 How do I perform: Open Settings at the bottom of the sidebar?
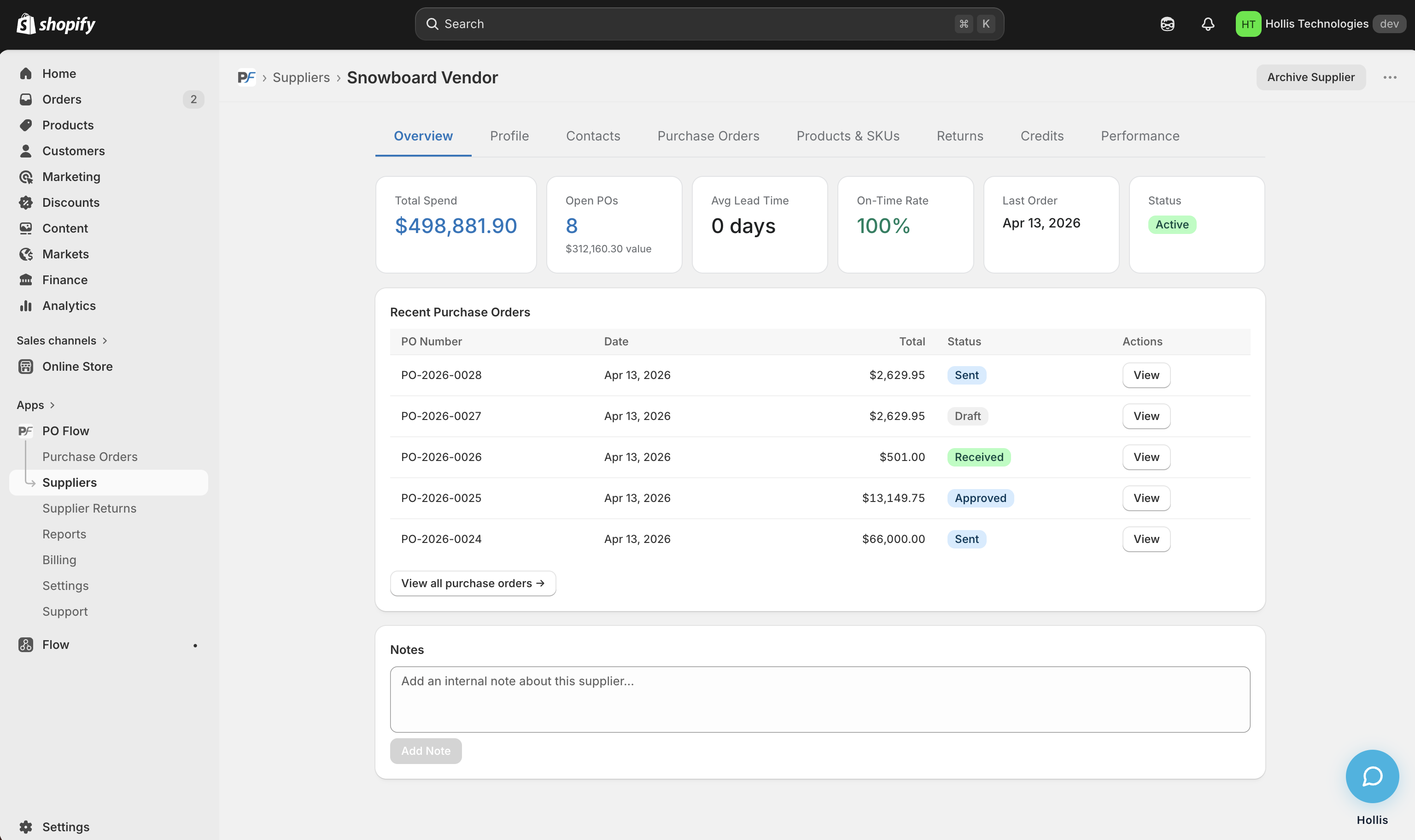coord(66,827)
